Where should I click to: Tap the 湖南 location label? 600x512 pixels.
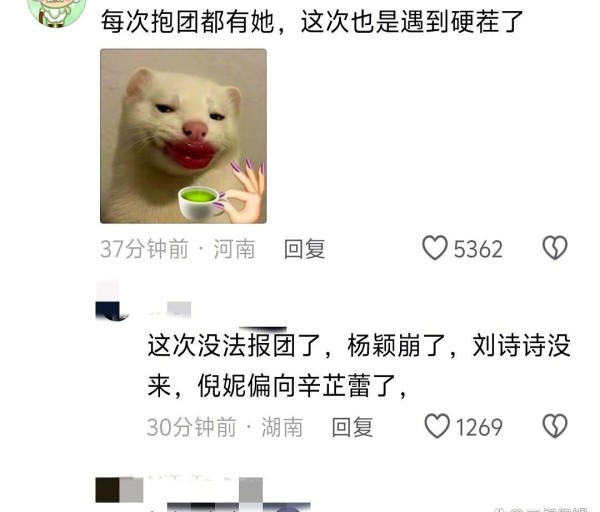[282, 427]
